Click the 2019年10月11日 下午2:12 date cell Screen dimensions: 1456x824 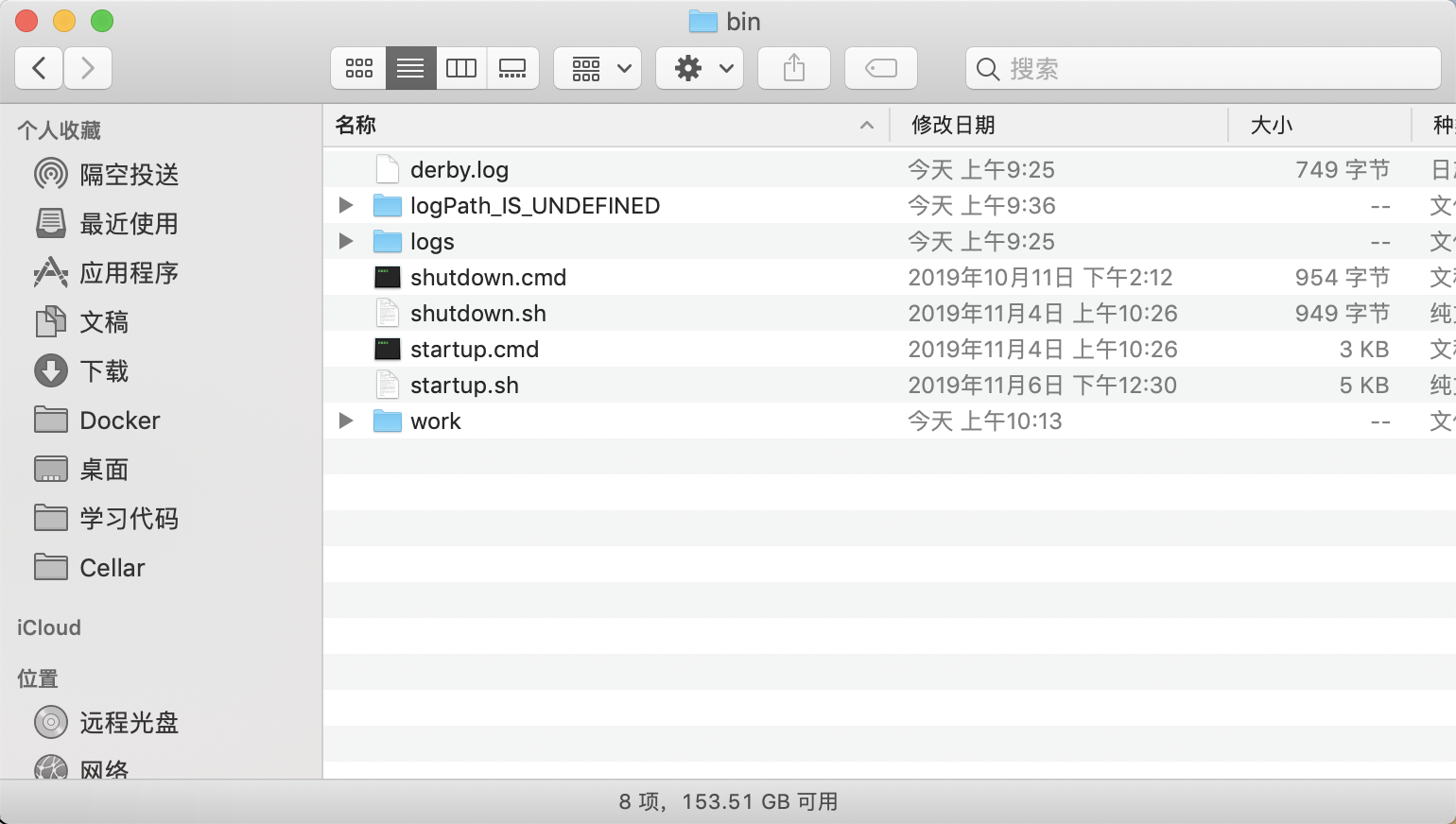tap(1040, 277)
